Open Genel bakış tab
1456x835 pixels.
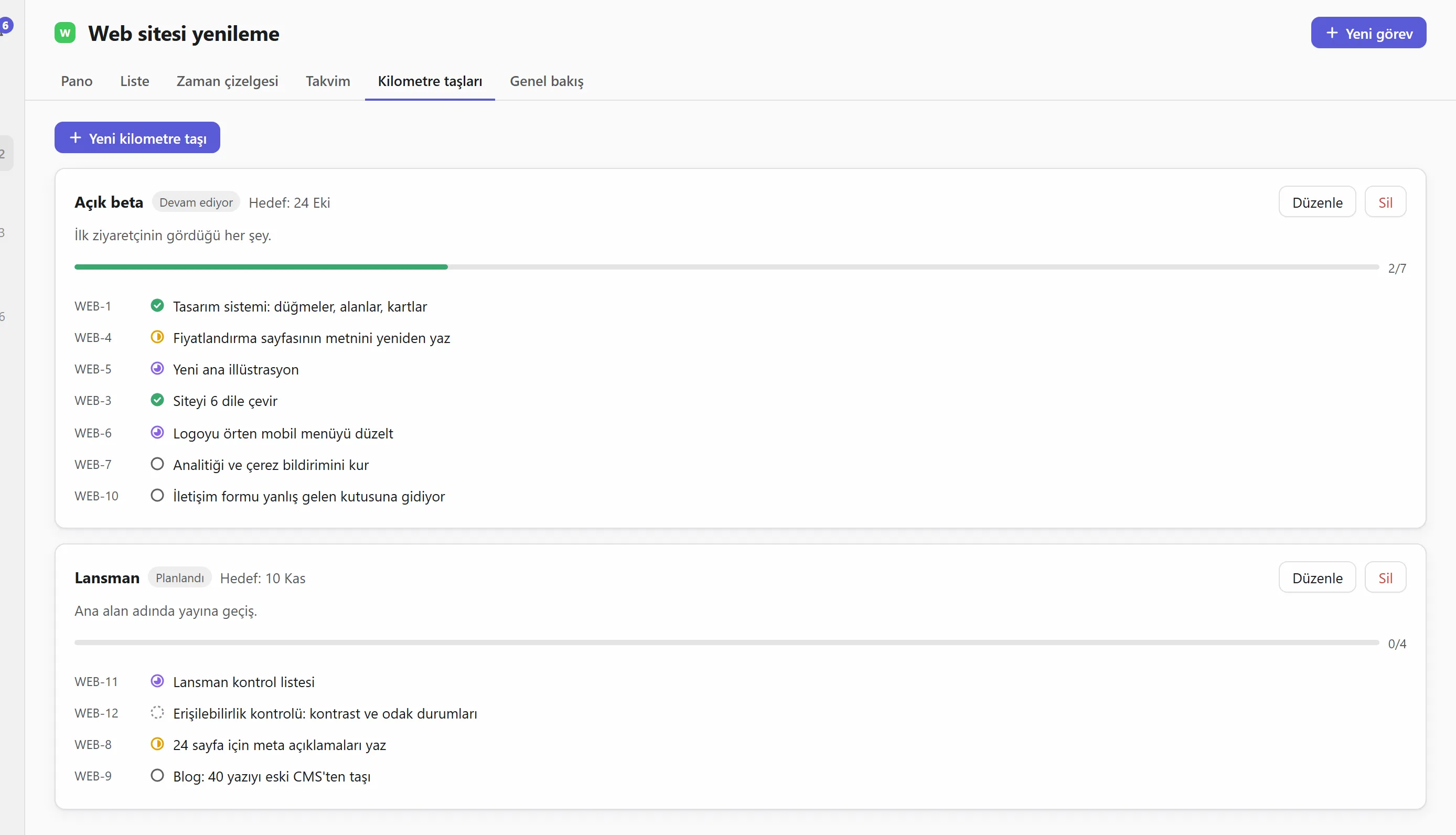547,81
